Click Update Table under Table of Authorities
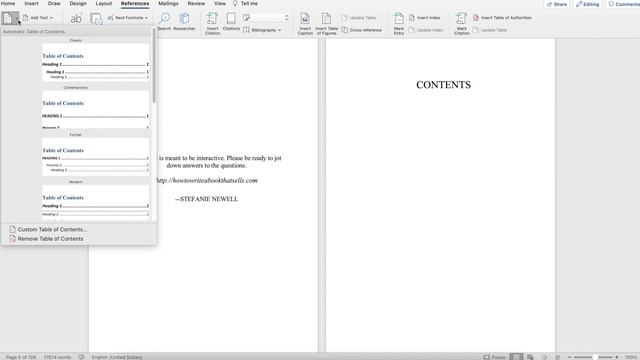 490,30
